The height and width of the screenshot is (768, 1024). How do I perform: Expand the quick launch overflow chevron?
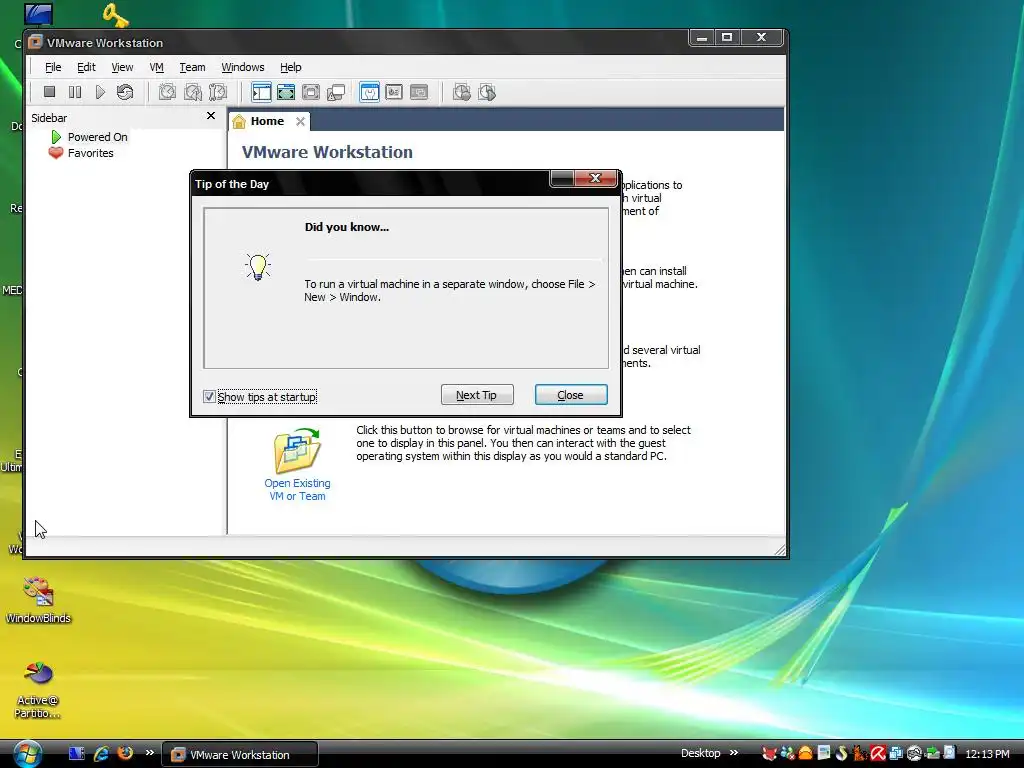[x=150, y=752]
